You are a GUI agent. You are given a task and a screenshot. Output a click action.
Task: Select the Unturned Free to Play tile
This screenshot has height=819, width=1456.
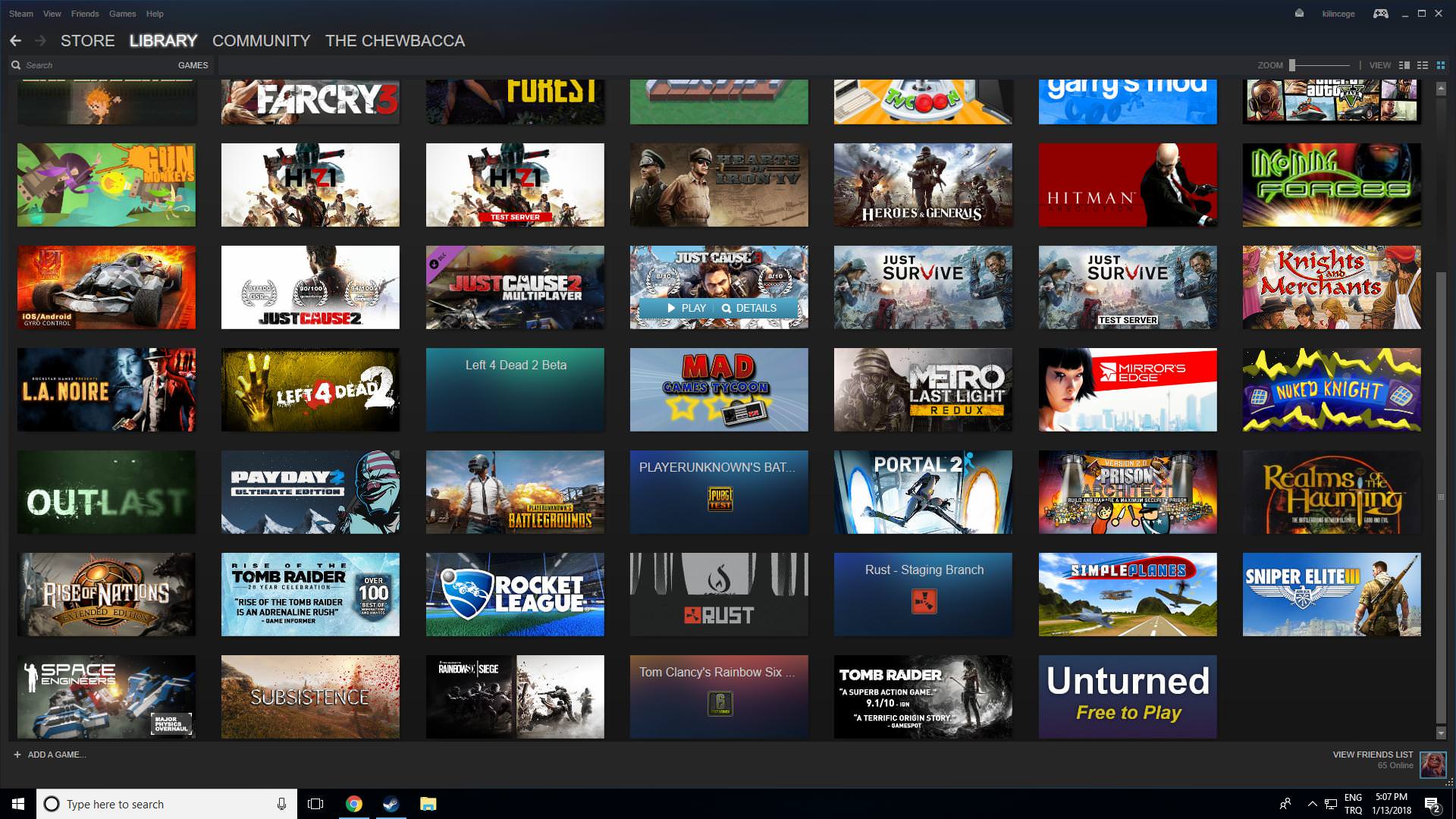(x=1128, y=697)
